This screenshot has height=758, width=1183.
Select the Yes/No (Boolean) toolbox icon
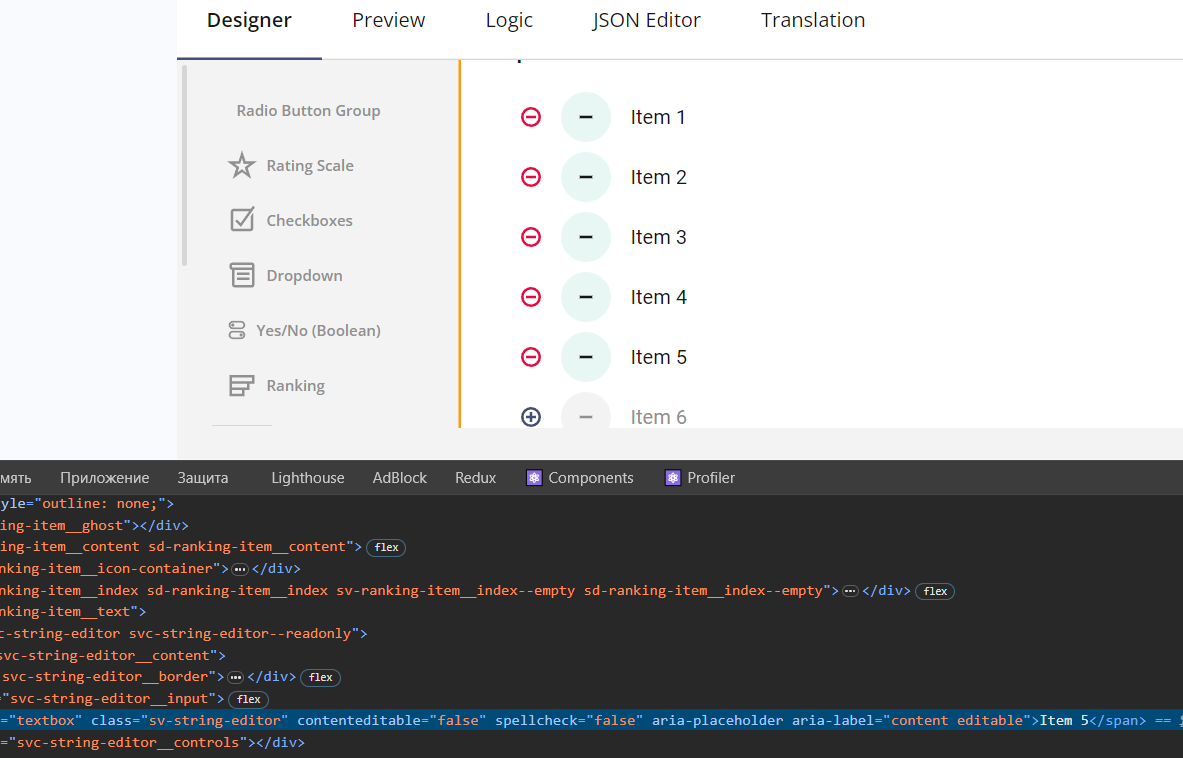242,330
